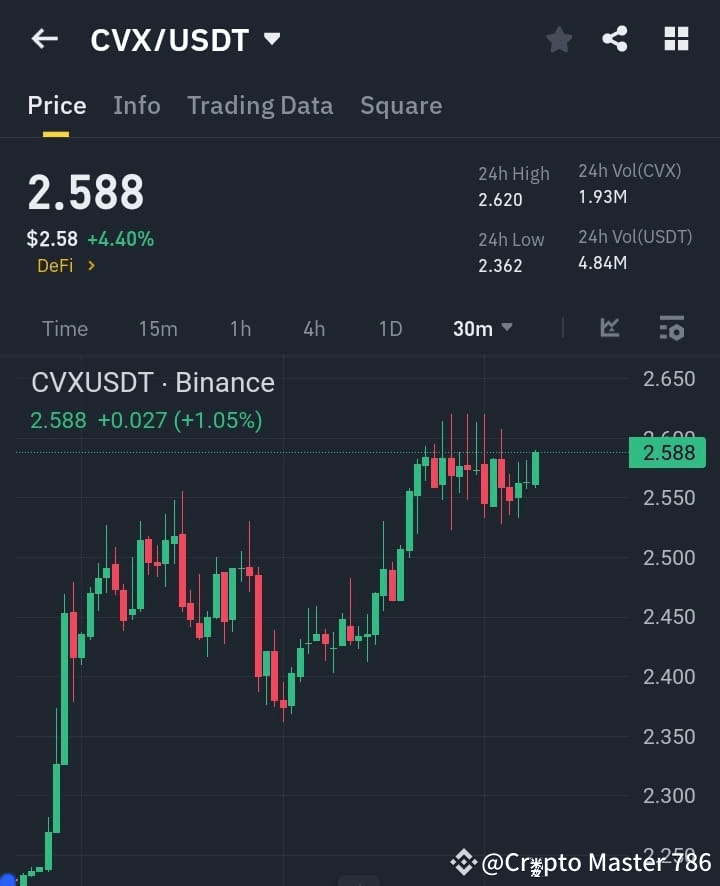Open chart settings icon

[670, 328]
